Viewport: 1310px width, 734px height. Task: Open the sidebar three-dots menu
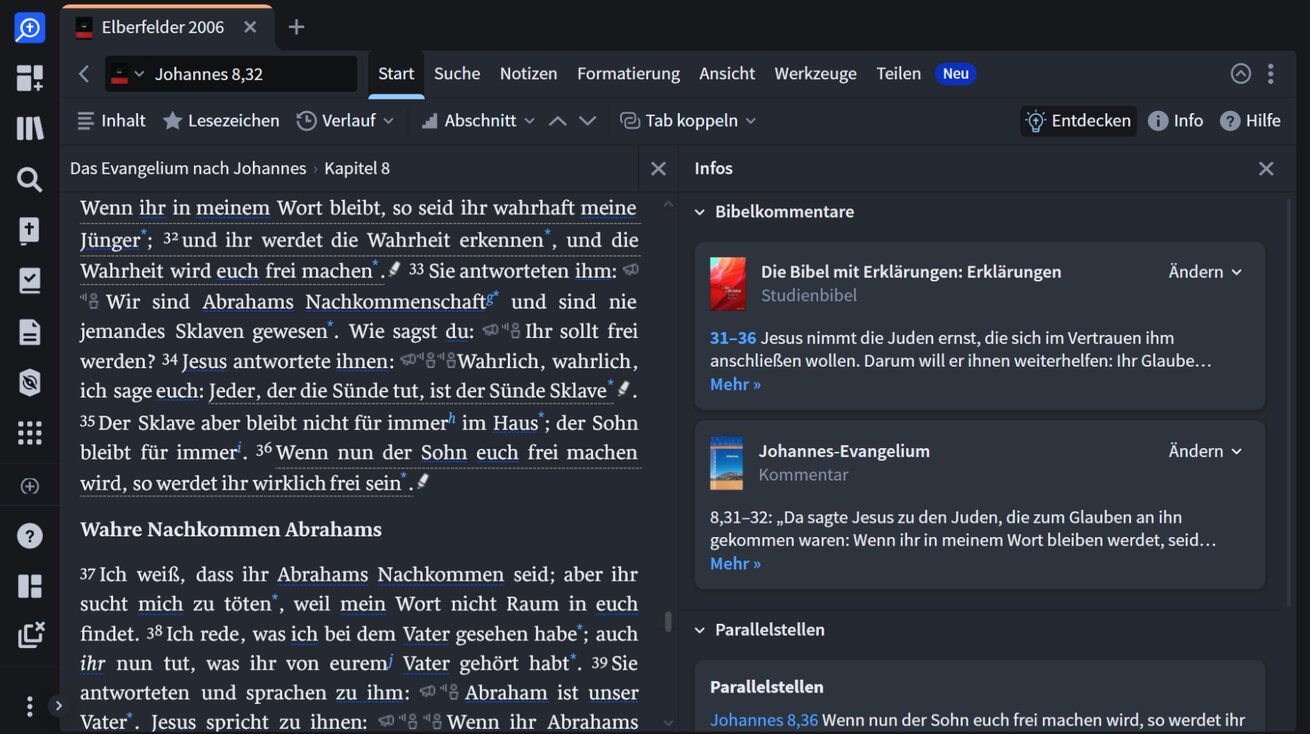coord(29,706)
